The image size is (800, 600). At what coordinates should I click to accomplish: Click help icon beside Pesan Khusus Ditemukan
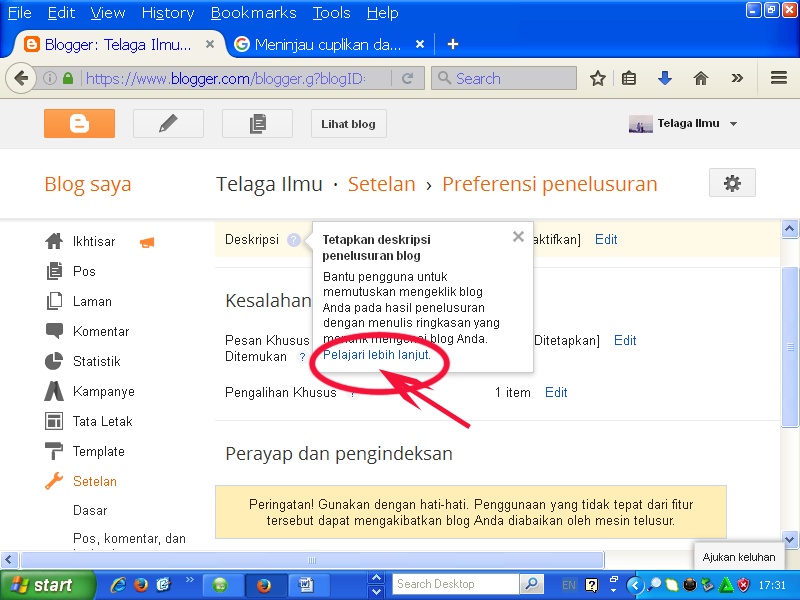302,357
